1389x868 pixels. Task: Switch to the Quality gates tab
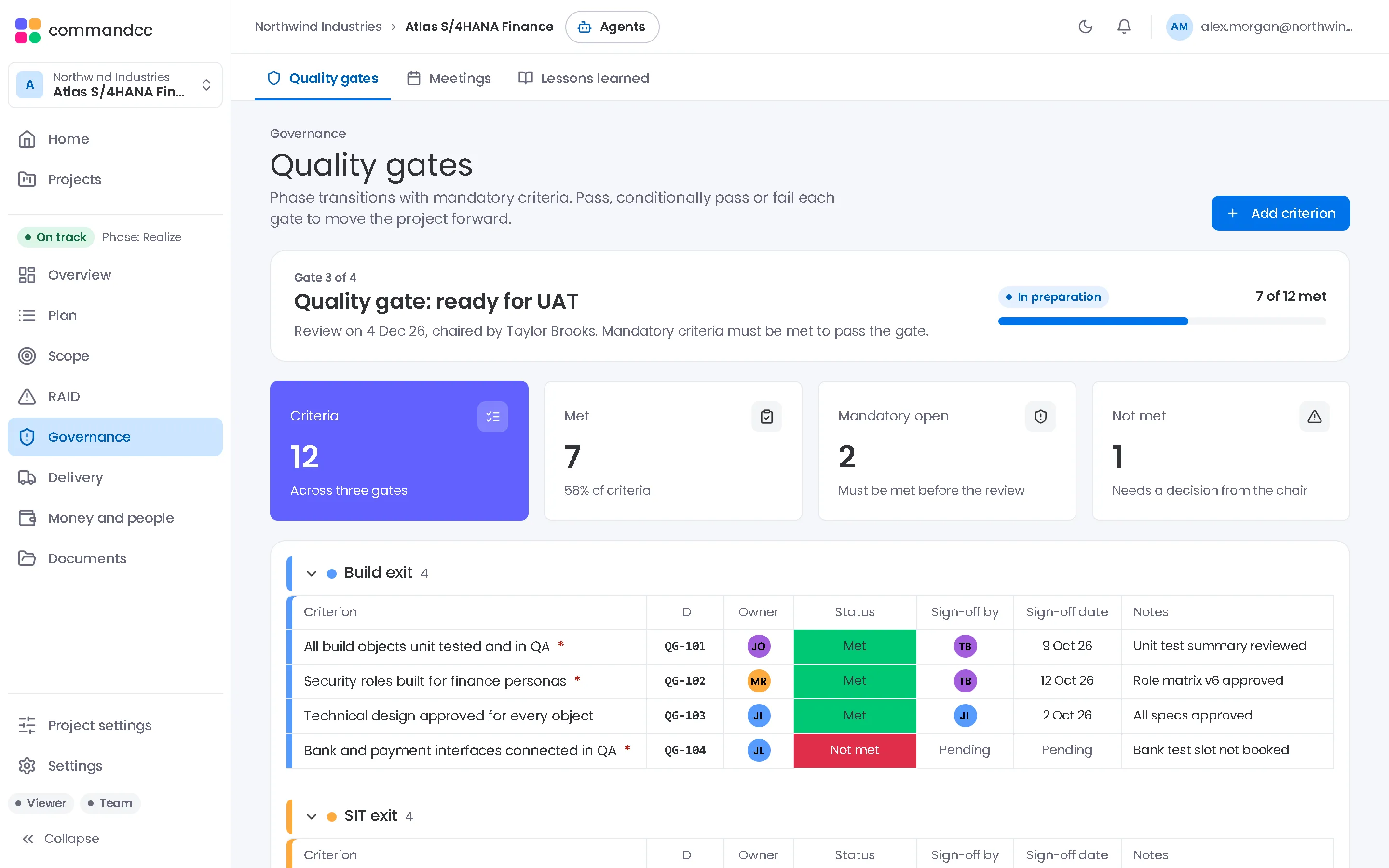pyautogui.click(x=323, y=78)
